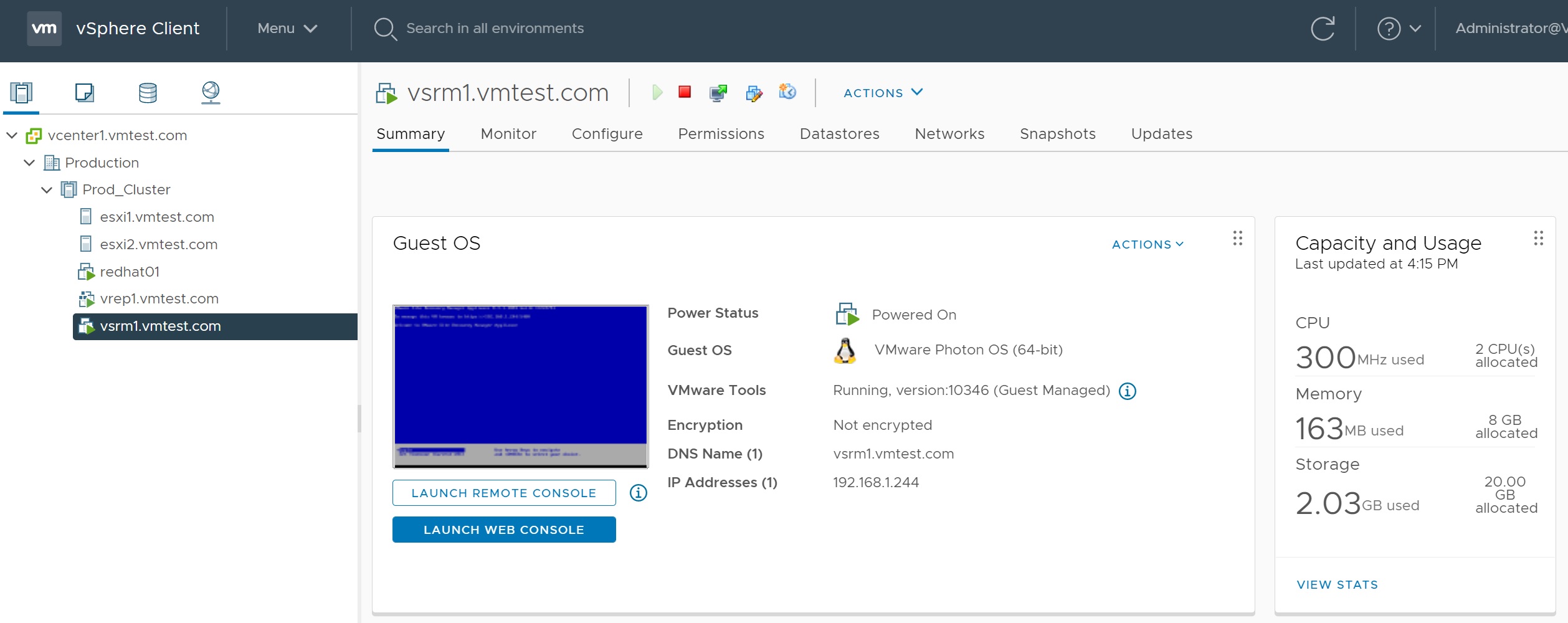
Task: Open the Guest OS card ACTIONS dropdown
Action: pos(1147,244)
